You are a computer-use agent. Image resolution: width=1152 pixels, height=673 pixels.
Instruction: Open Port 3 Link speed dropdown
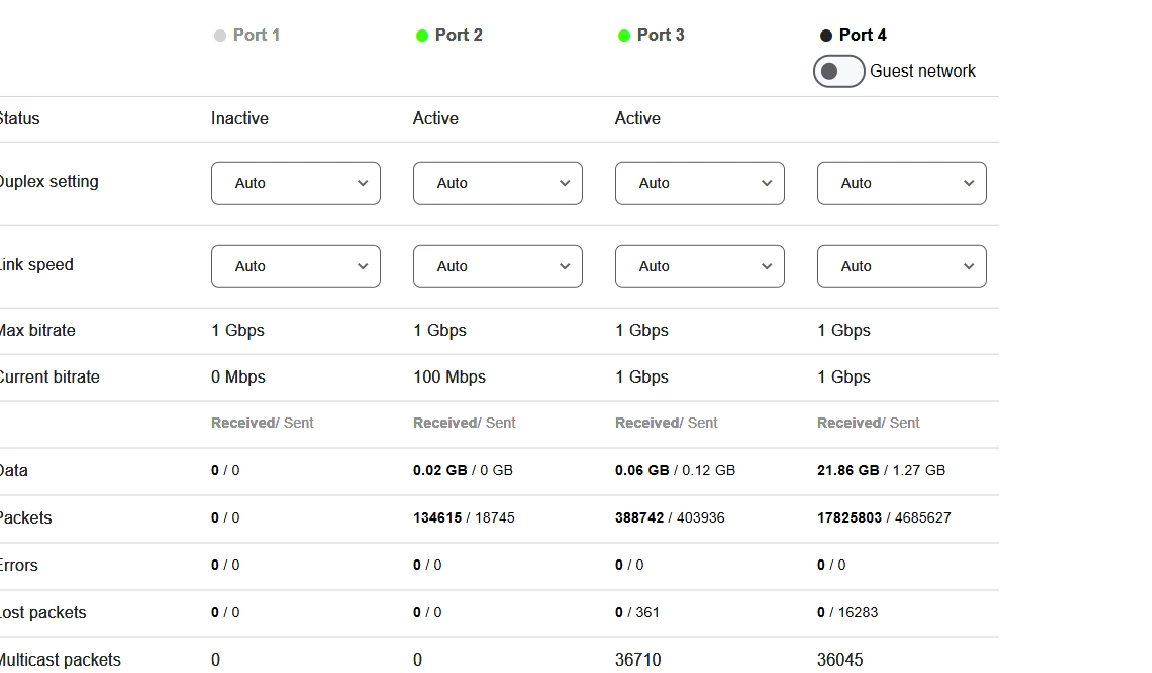pos(700,267)
